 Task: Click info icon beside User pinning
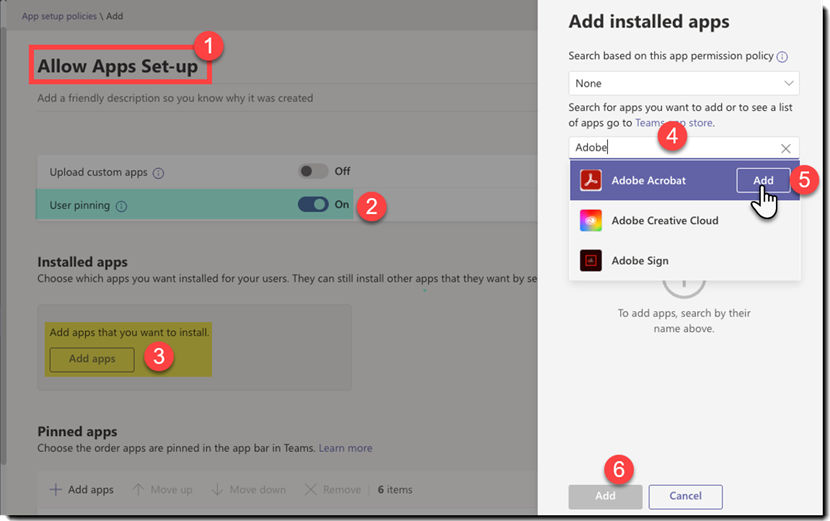[121, 206]
